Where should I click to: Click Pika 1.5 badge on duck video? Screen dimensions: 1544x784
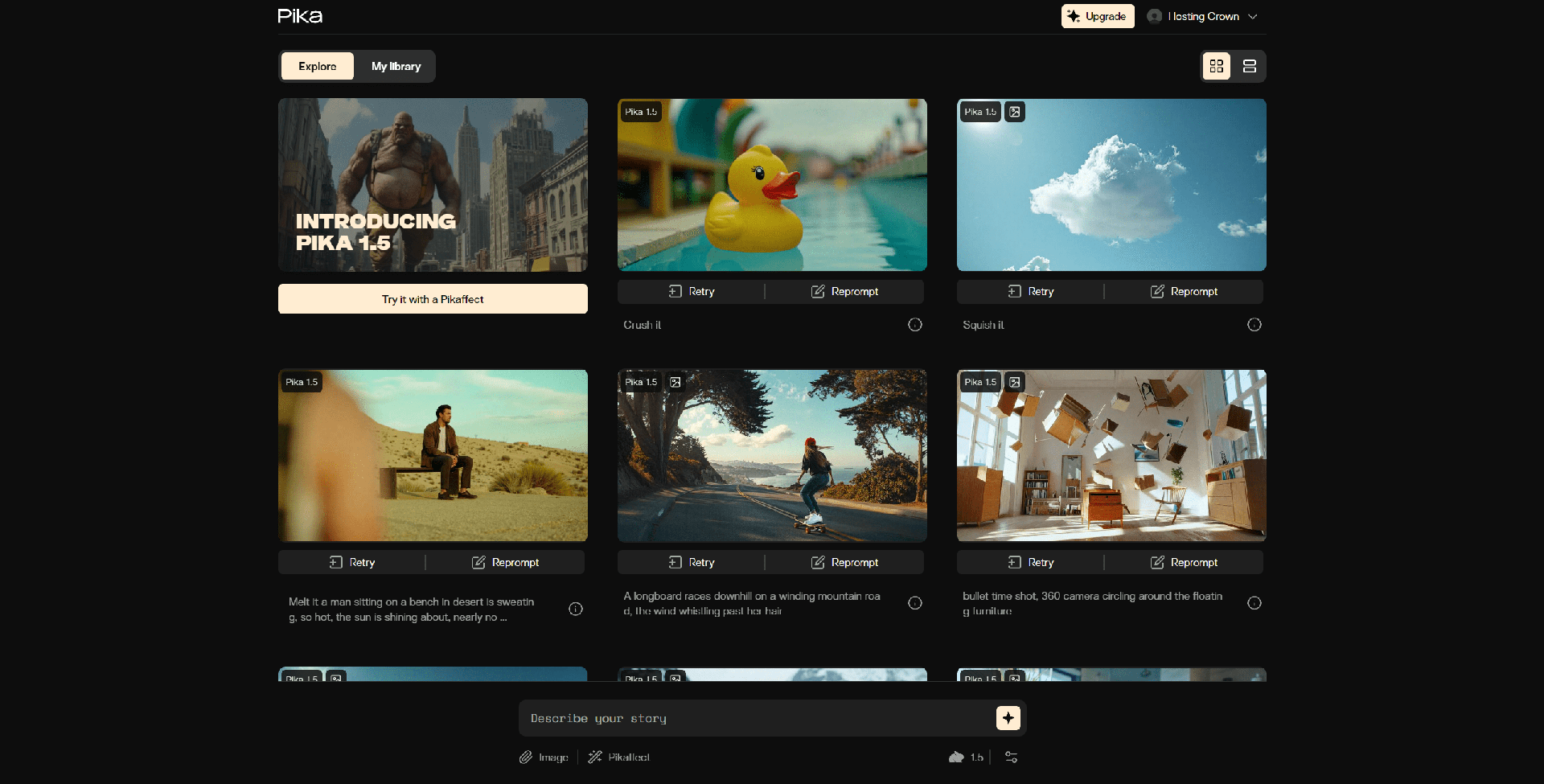click(641, 112)
